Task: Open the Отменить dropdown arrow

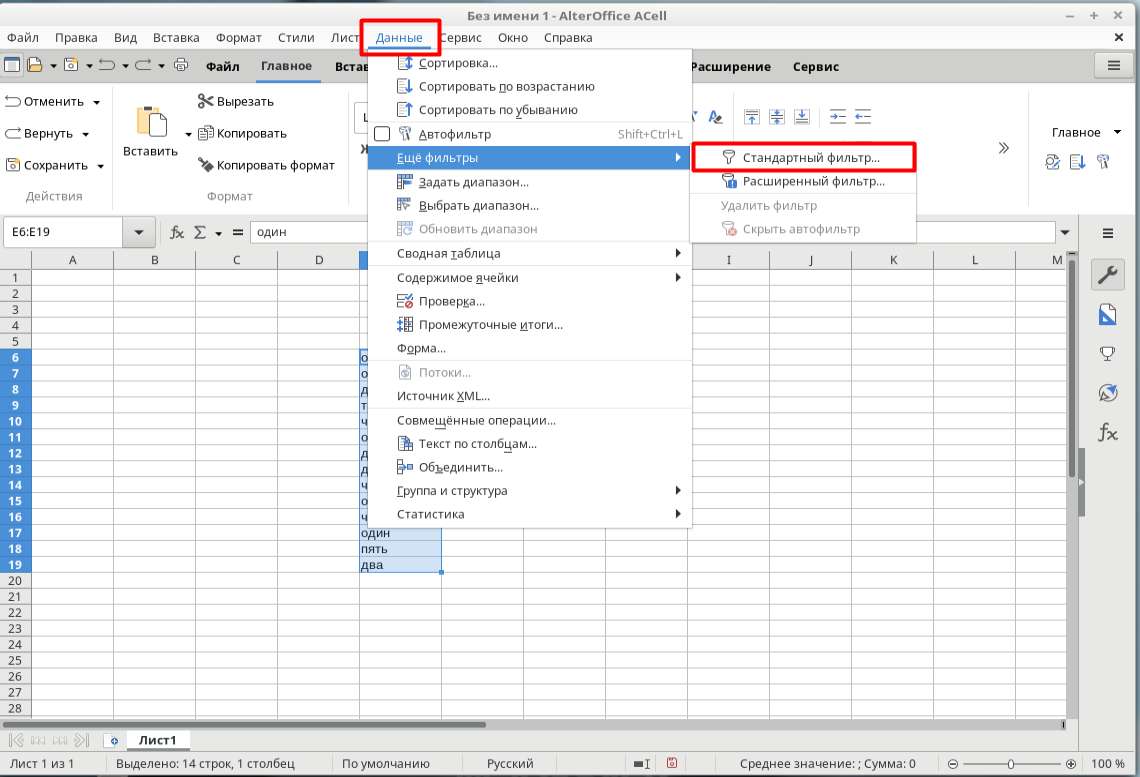Action: (x=97, y=102)
